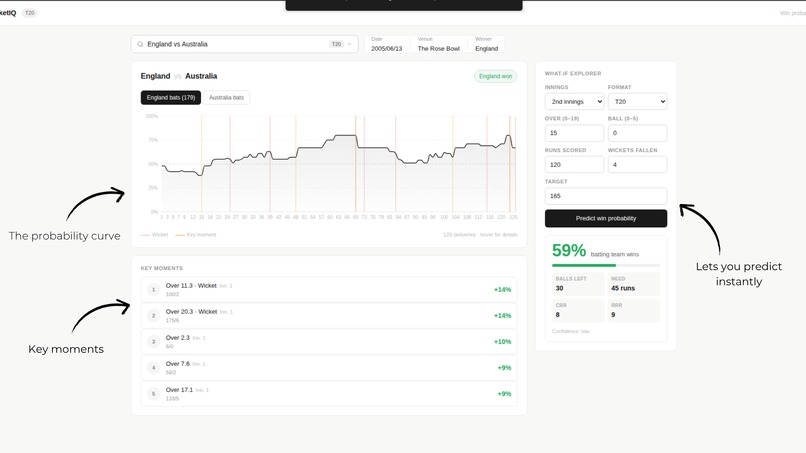Click the number 3 badge in key moments
The image size is (806, 453).
point(153,341)
